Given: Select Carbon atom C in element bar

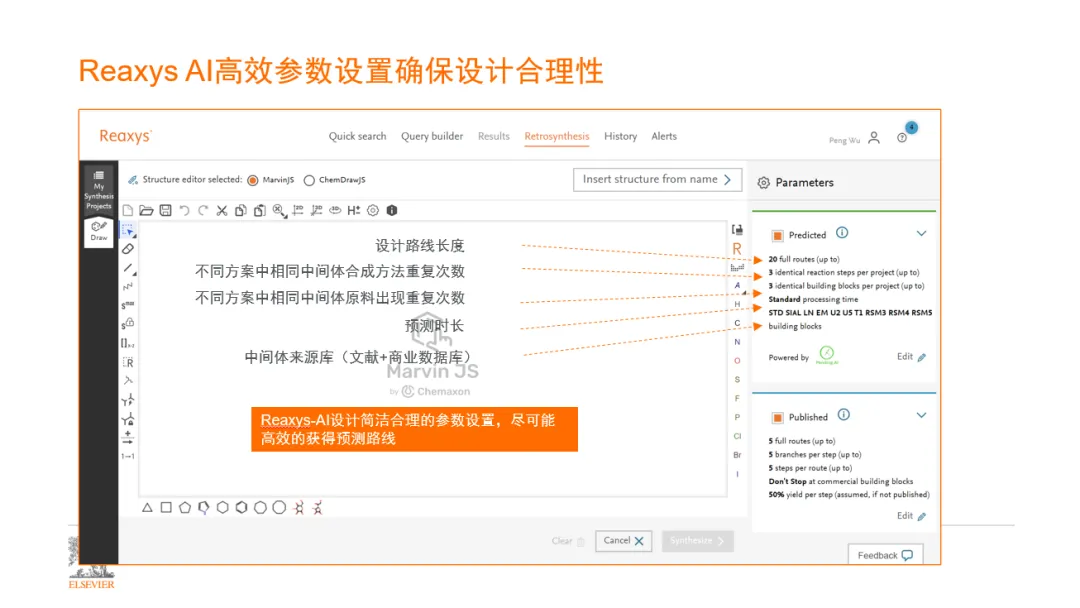Looking at the screenshot, I should pos(737,323).
